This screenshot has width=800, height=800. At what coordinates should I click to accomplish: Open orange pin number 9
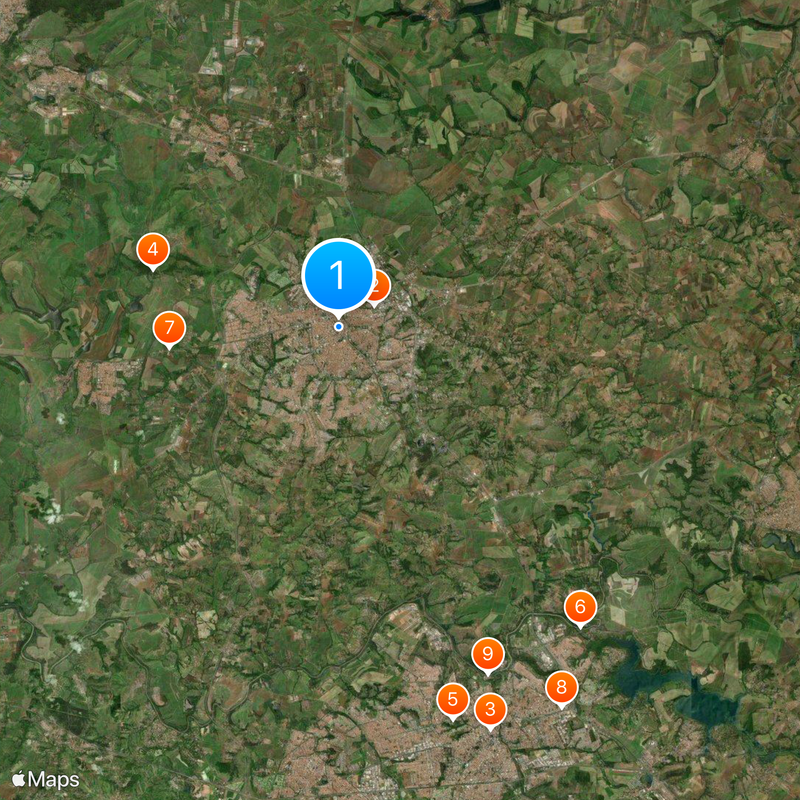tap(488, 654)
